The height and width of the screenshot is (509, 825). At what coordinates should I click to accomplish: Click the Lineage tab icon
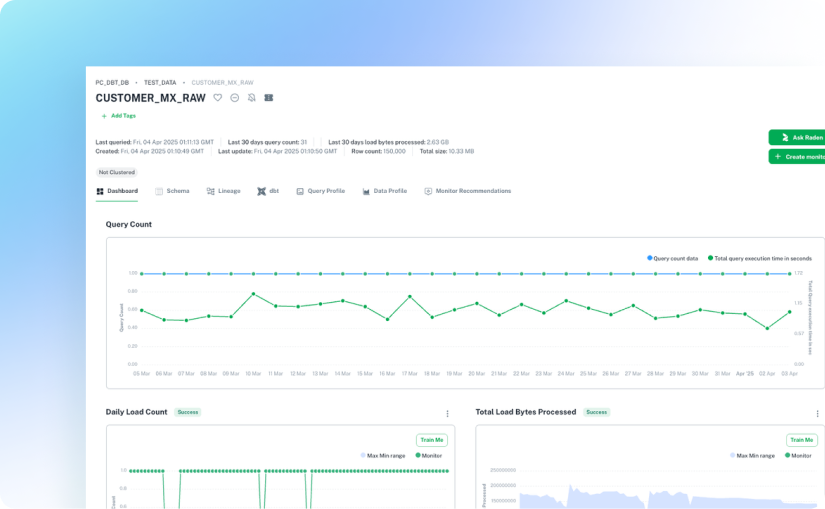[x=210, y=191]
